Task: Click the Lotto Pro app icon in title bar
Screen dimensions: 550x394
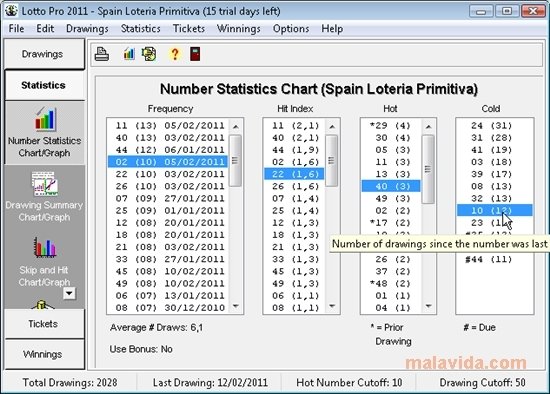Action: click(11, 11)
